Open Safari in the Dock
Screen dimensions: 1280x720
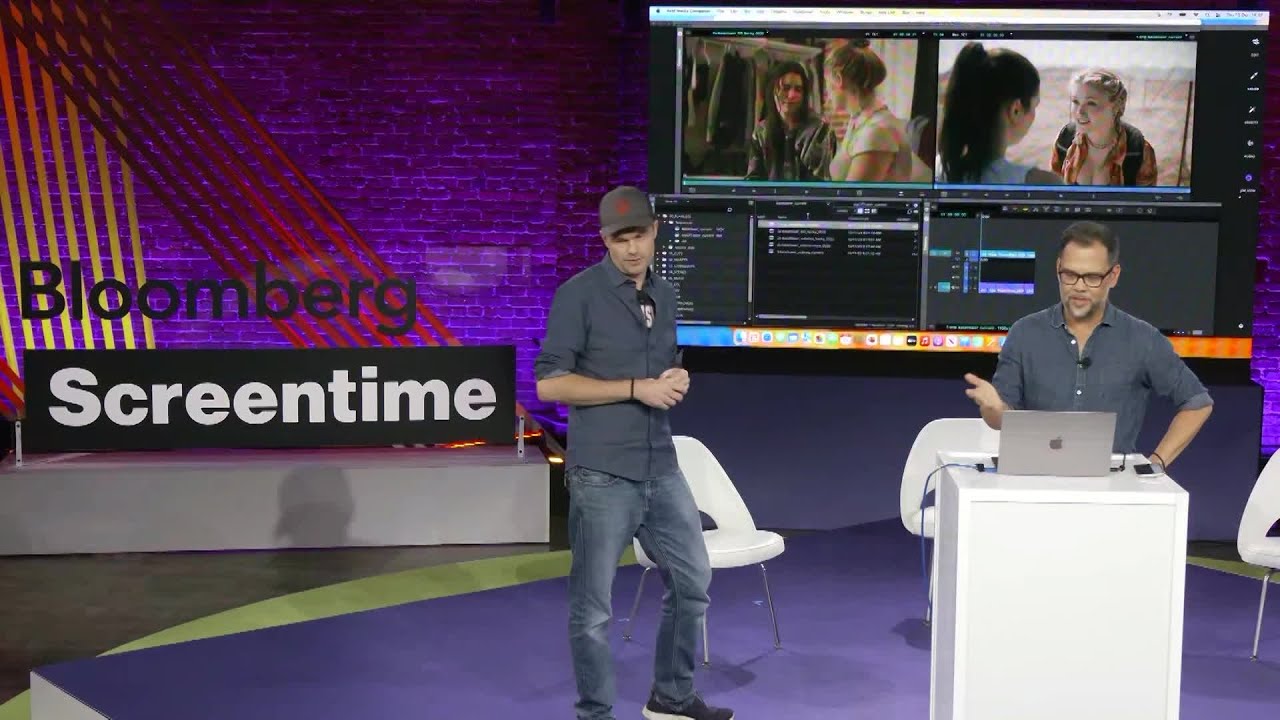767,337
